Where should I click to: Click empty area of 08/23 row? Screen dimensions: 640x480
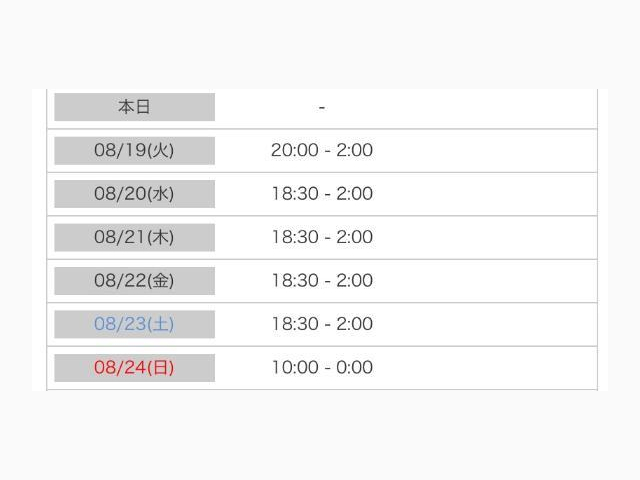pos(486,324)
